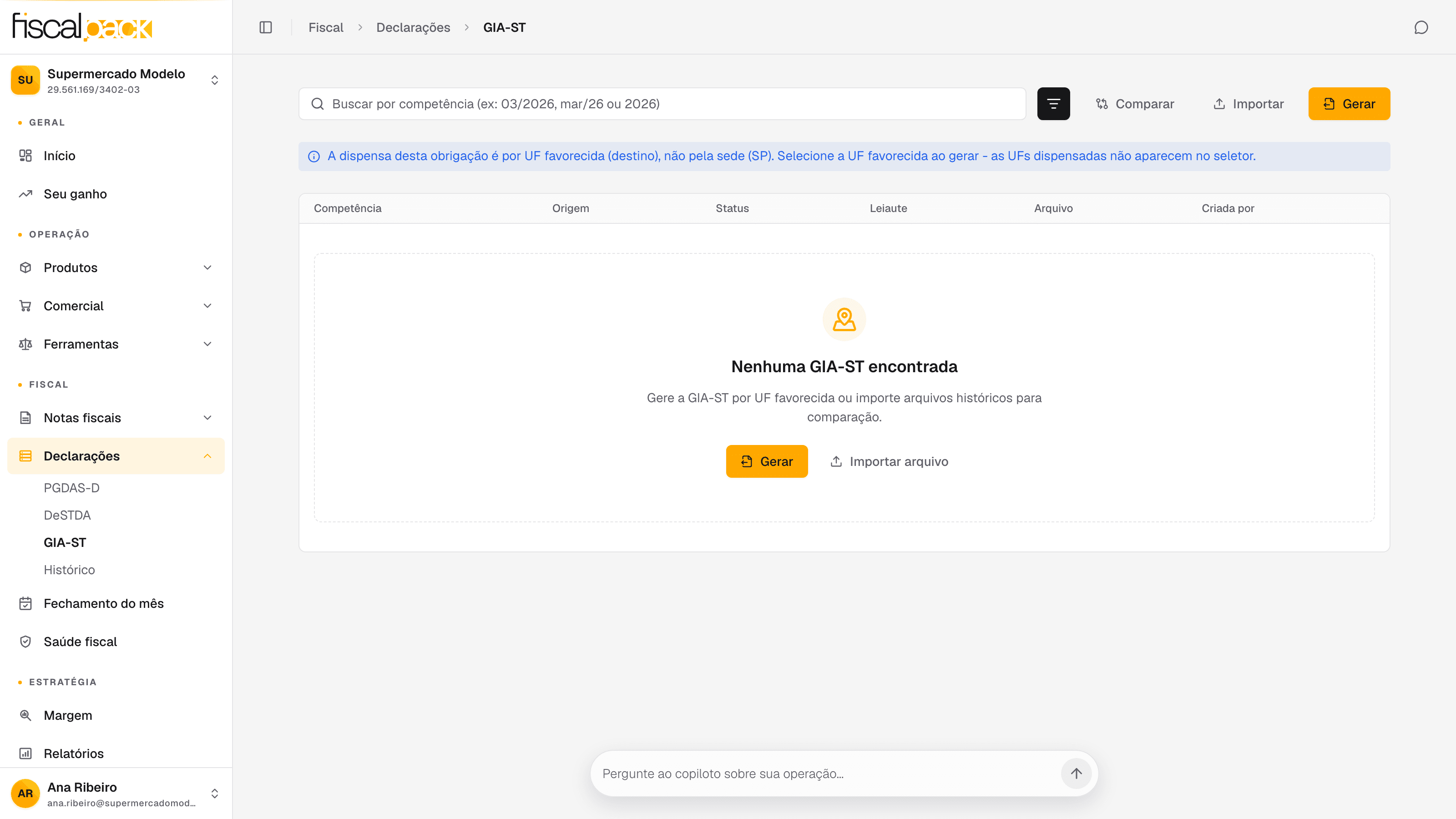Click the SU company avatar

click(25, 80)
